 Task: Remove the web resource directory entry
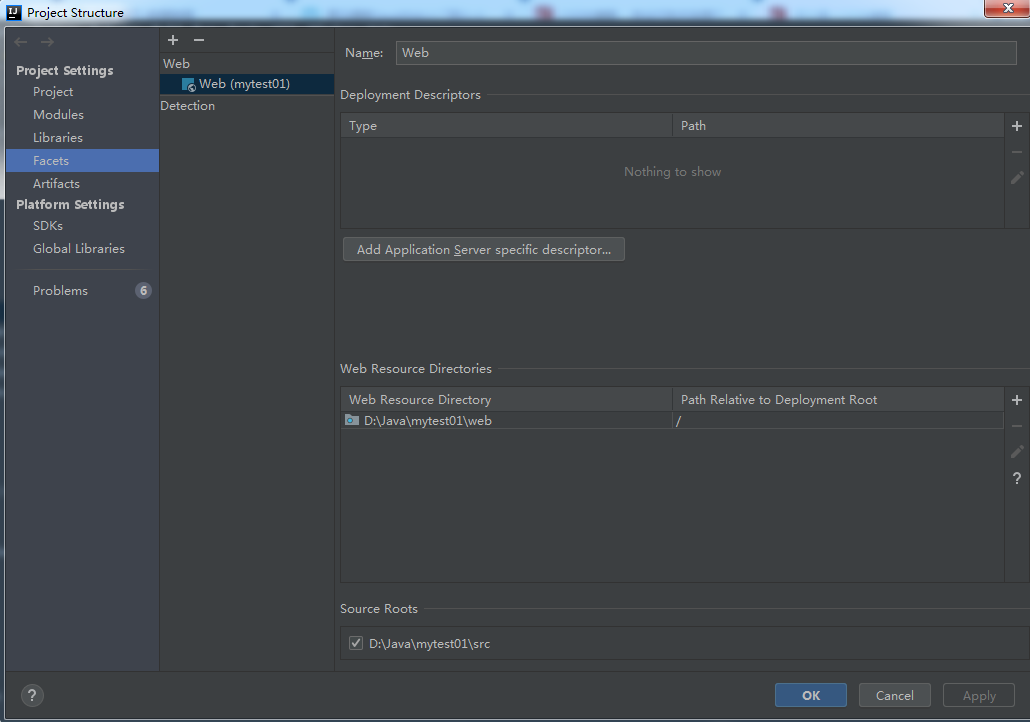coord(1017,426)
